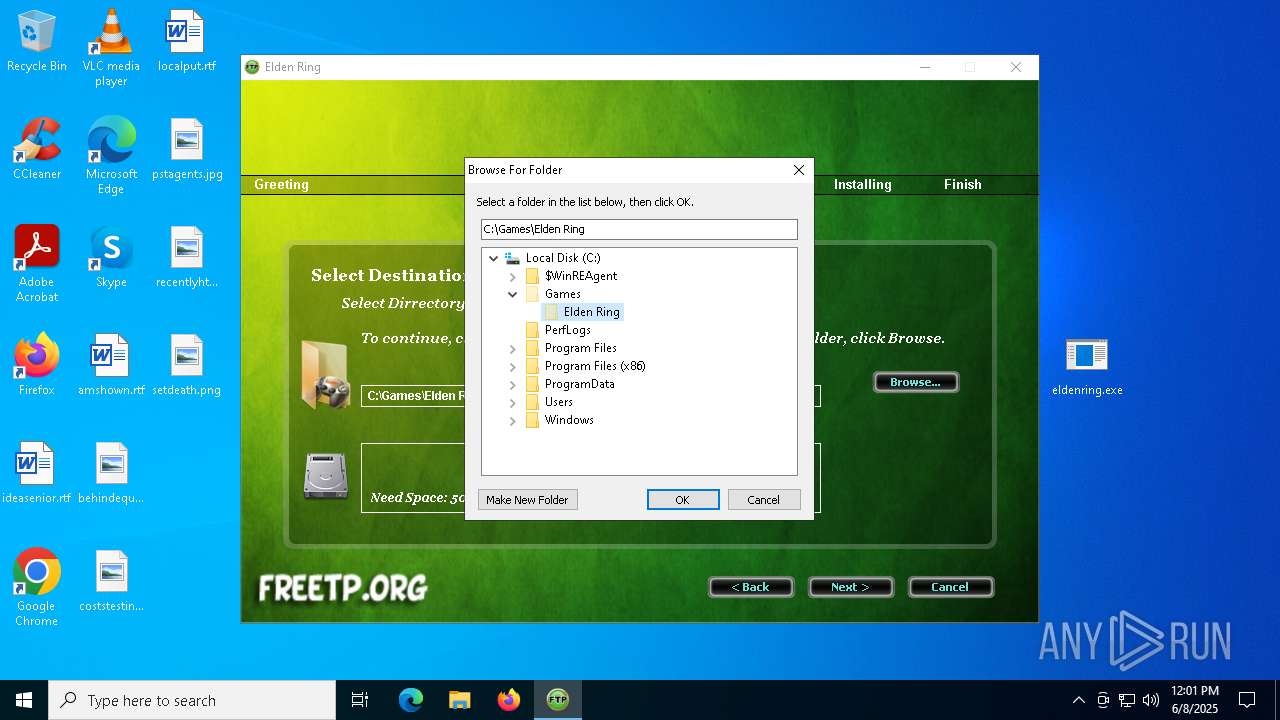The image size is (1280, 720).
Task: Select the setdeath.png desktop file
Action: coord(187,365)
